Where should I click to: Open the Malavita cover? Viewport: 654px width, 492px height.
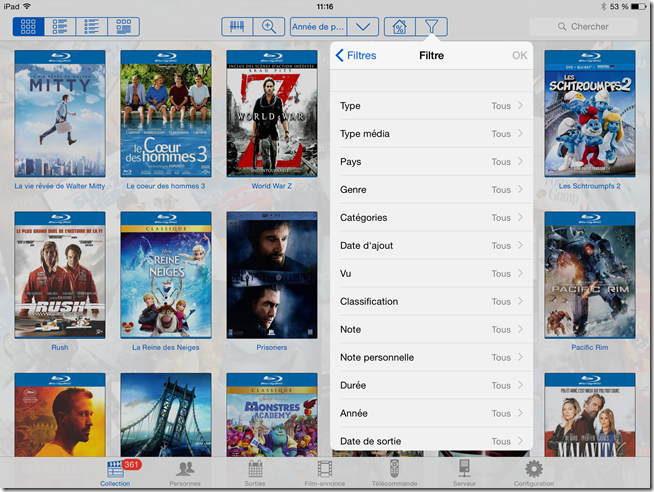(x=590, y=415)
